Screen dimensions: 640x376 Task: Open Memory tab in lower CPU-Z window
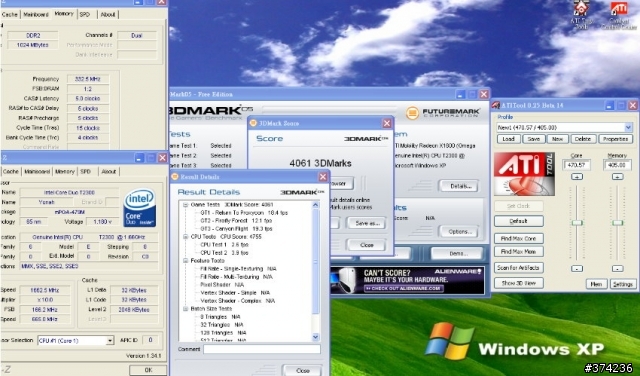65,171
